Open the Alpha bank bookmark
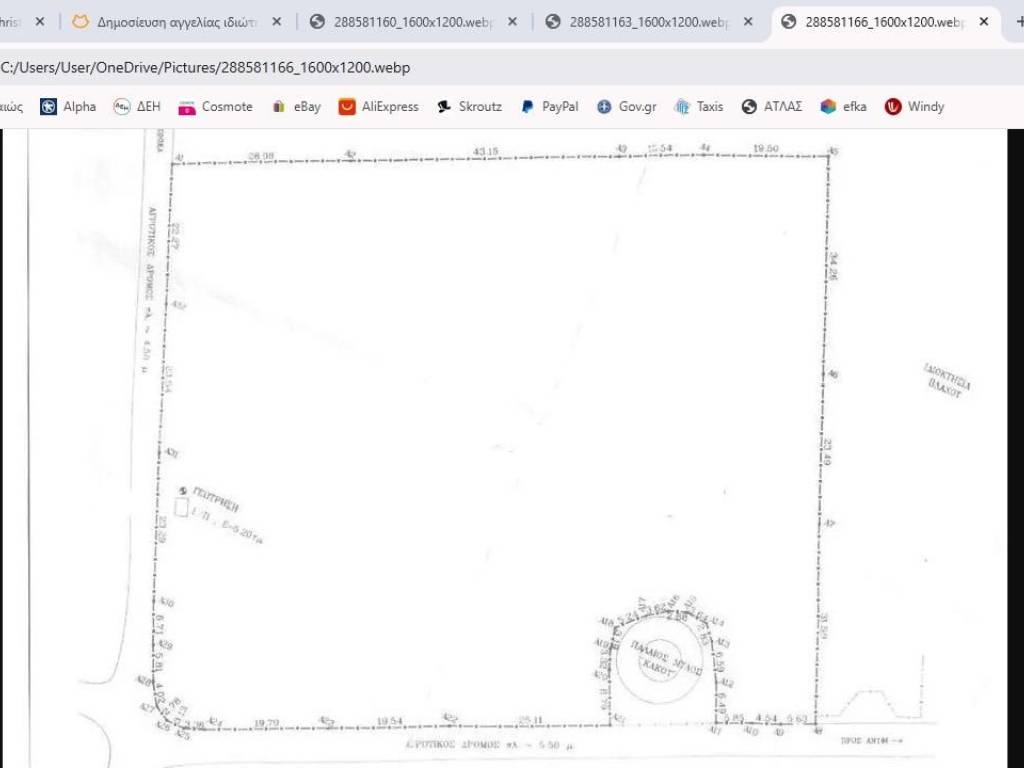Screen dimensions: 1024x768 [x=68, y=107]
